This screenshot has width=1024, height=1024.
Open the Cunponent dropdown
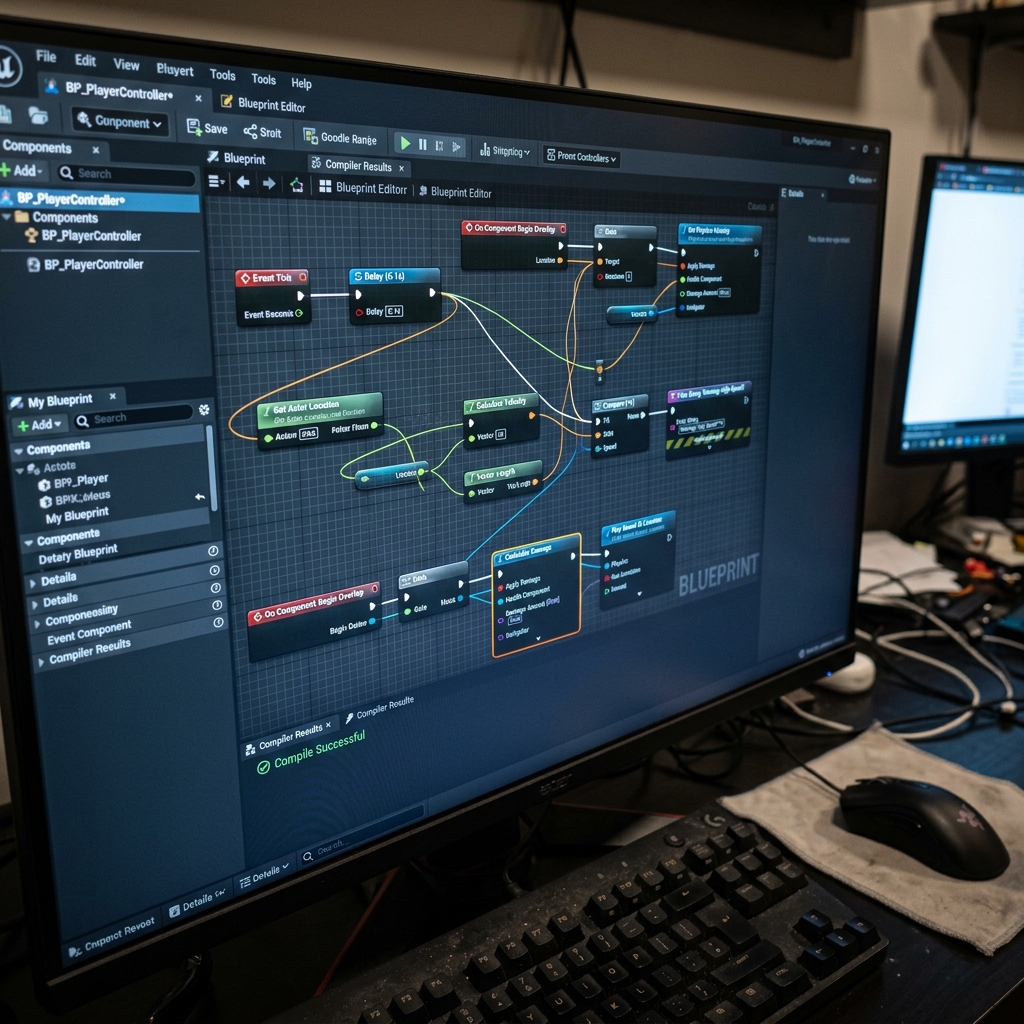click(120, 121)
